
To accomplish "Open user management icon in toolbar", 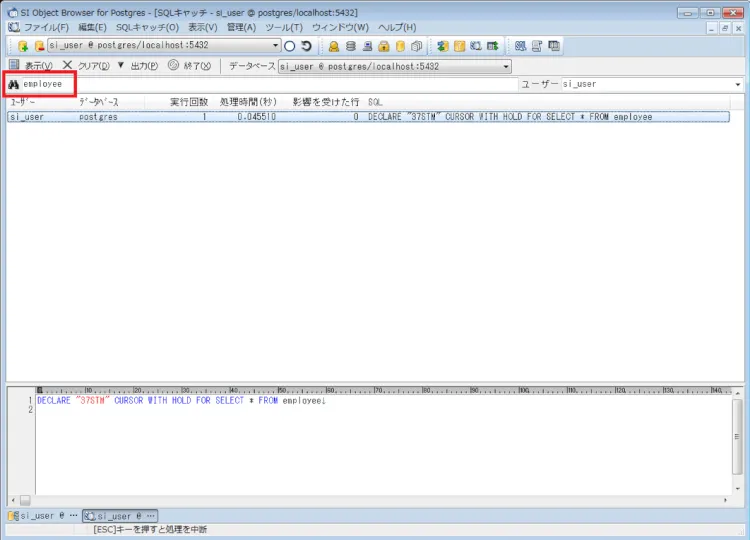I will pyautogui.click(x=334, y=46).
